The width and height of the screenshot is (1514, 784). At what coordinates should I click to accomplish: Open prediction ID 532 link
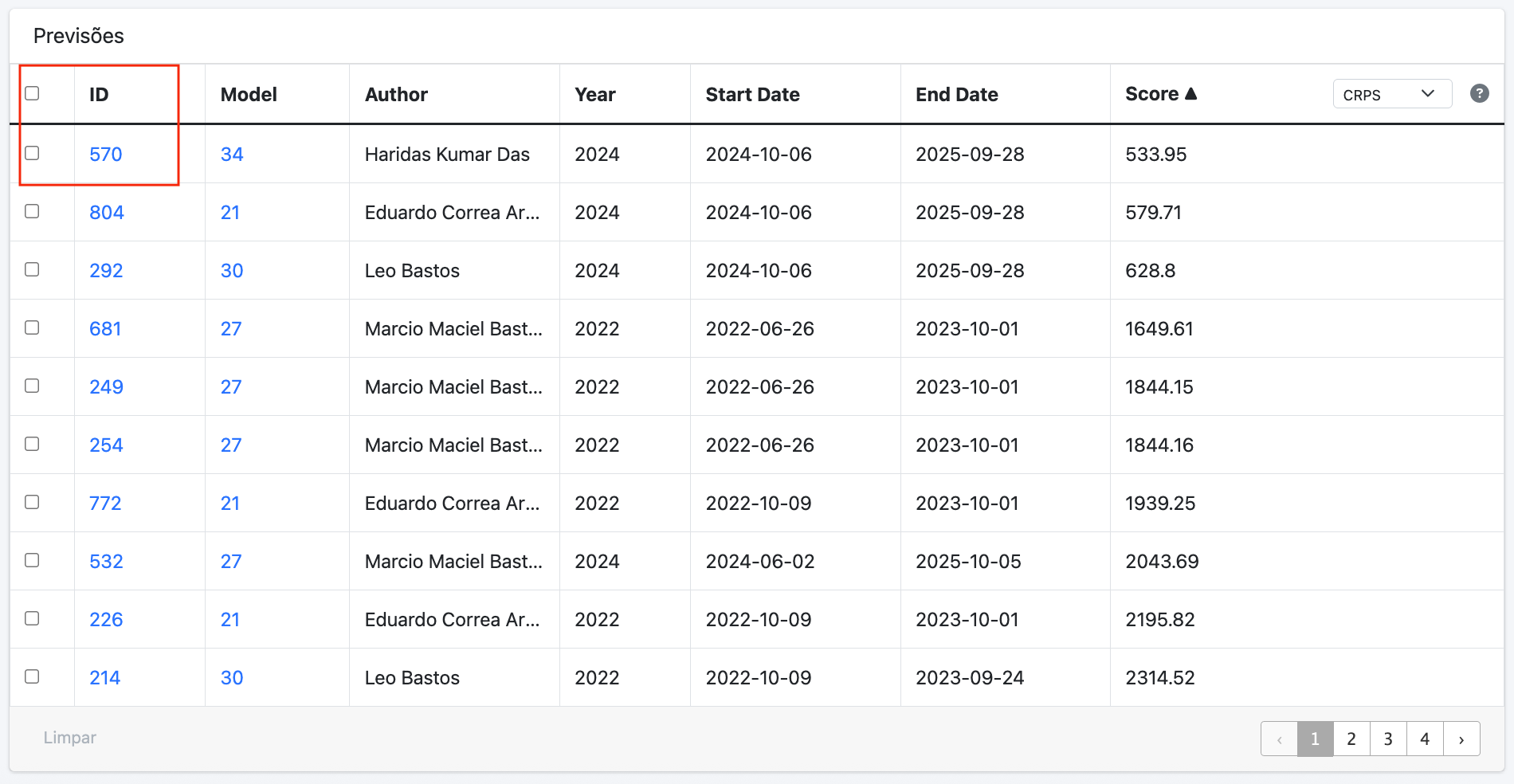[x=106, y=562]
